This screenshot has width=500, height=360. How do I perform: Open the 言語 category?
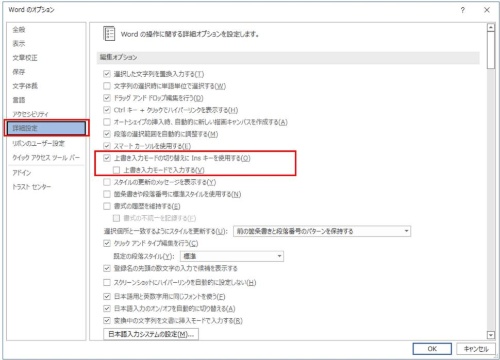pos(19,100)
